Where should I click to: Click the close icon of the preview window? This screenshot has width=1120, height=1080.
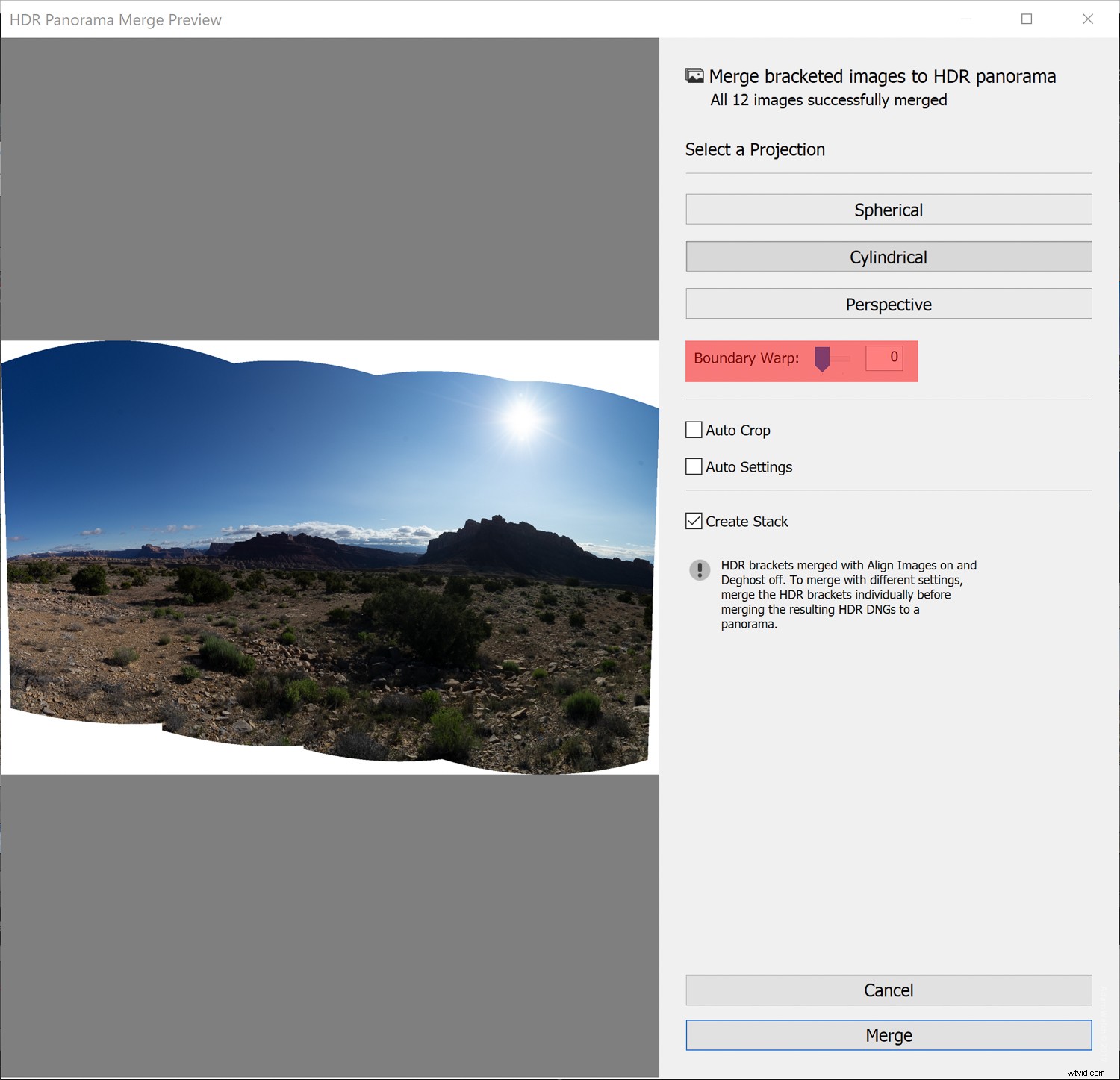point(1088,19)
